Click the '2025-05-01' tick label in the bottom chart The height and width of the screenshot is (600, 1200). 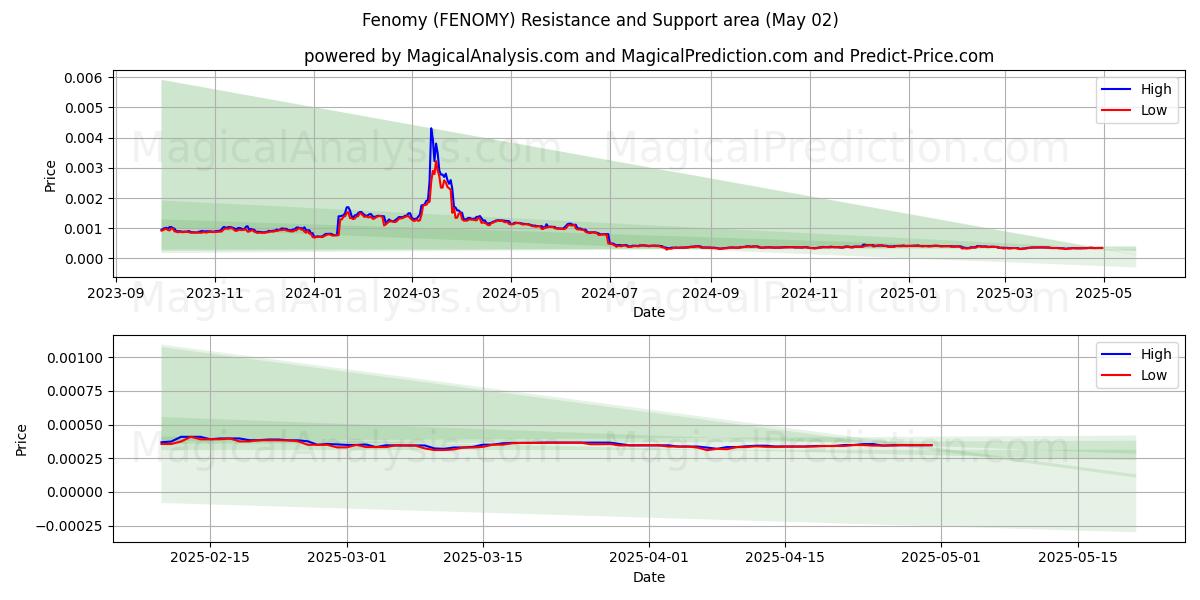click(x=941, y=557)
